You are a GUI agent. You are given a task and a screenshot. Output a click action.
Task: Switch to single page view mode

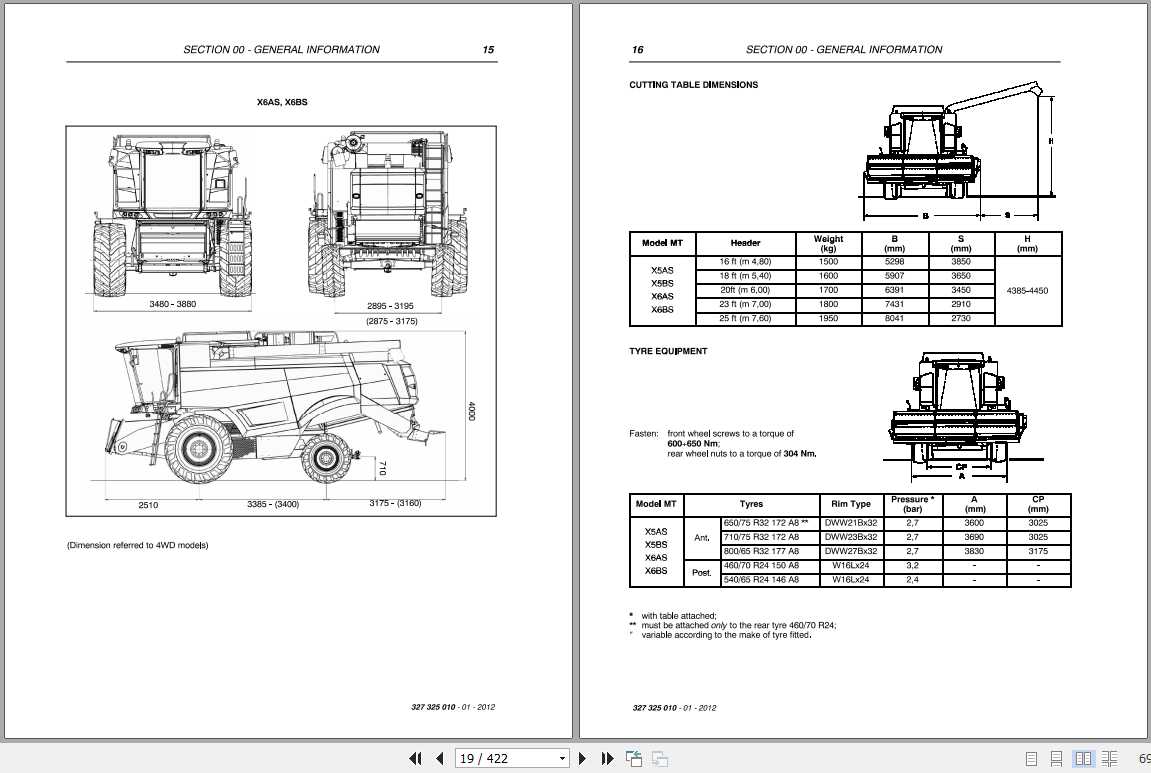[x=1032, y=758]
